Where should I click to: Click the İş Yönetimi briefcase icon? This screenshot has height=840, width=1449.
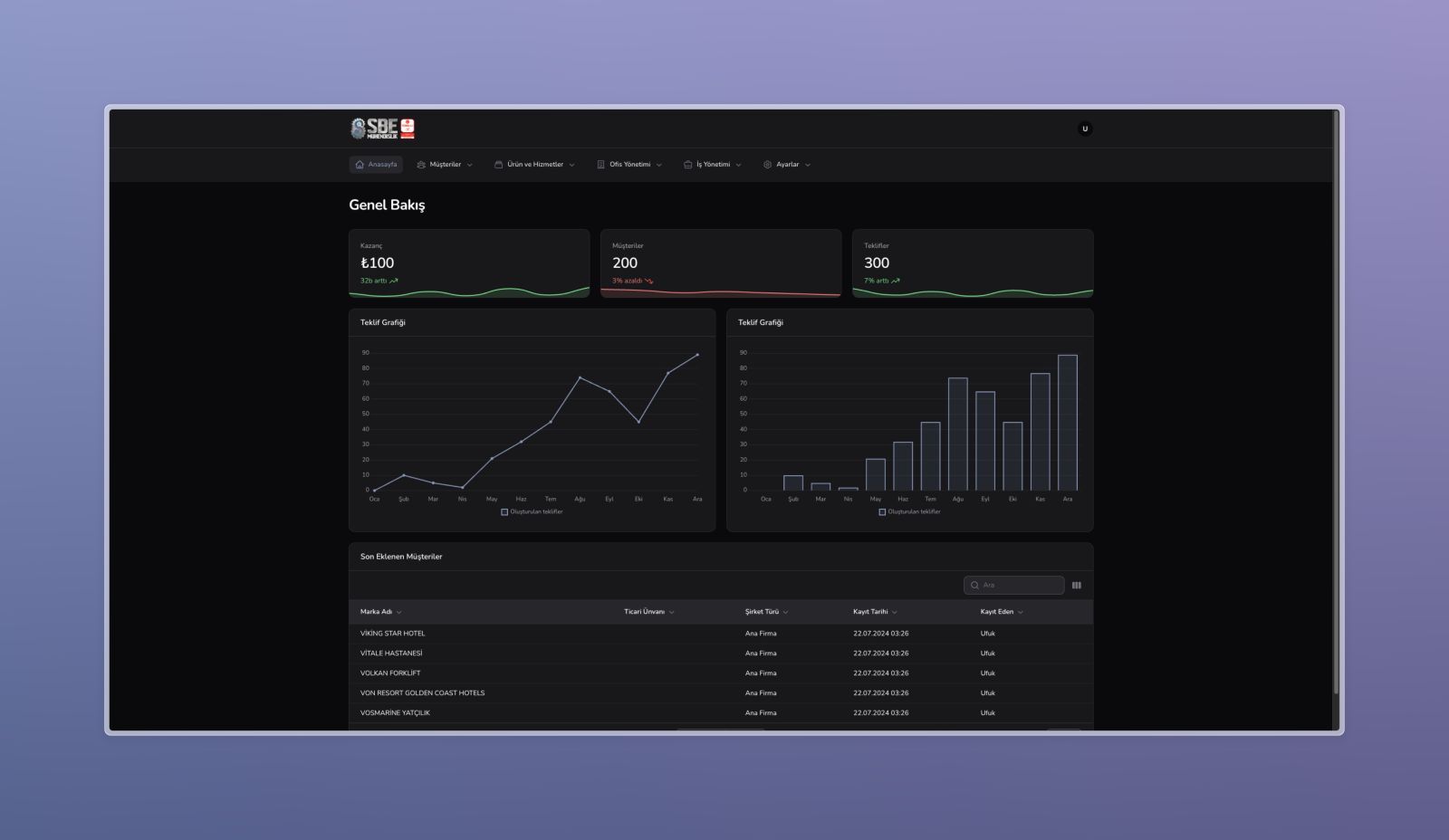[687, 165]
